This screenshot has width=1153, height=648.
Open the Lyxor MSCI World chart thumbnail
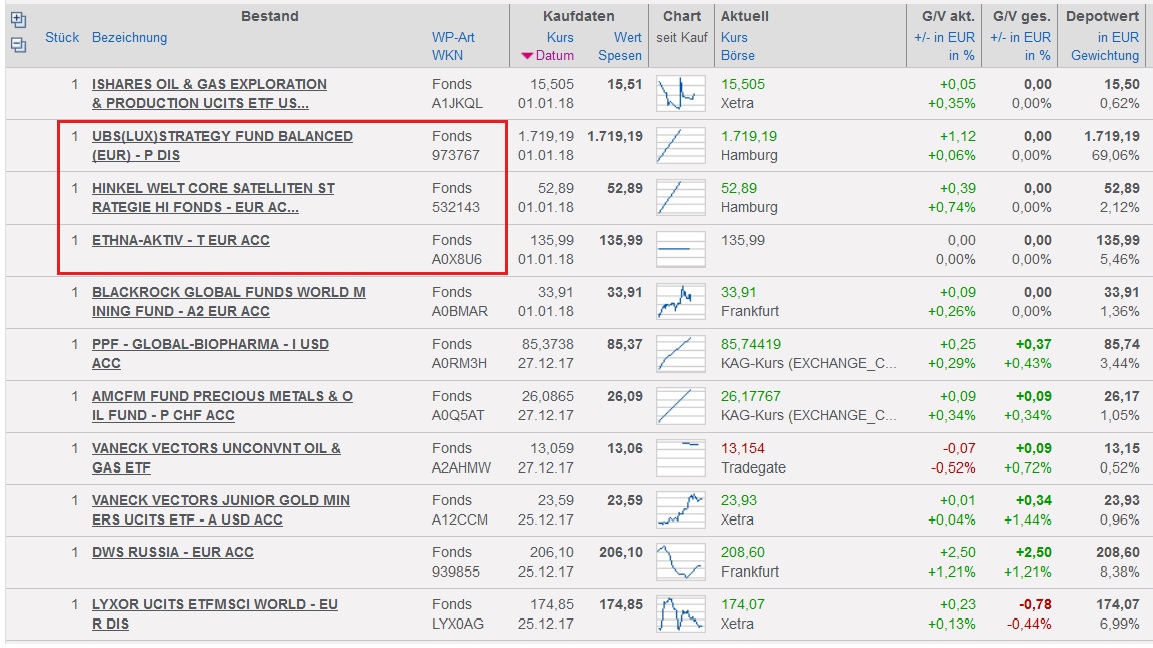681,614
